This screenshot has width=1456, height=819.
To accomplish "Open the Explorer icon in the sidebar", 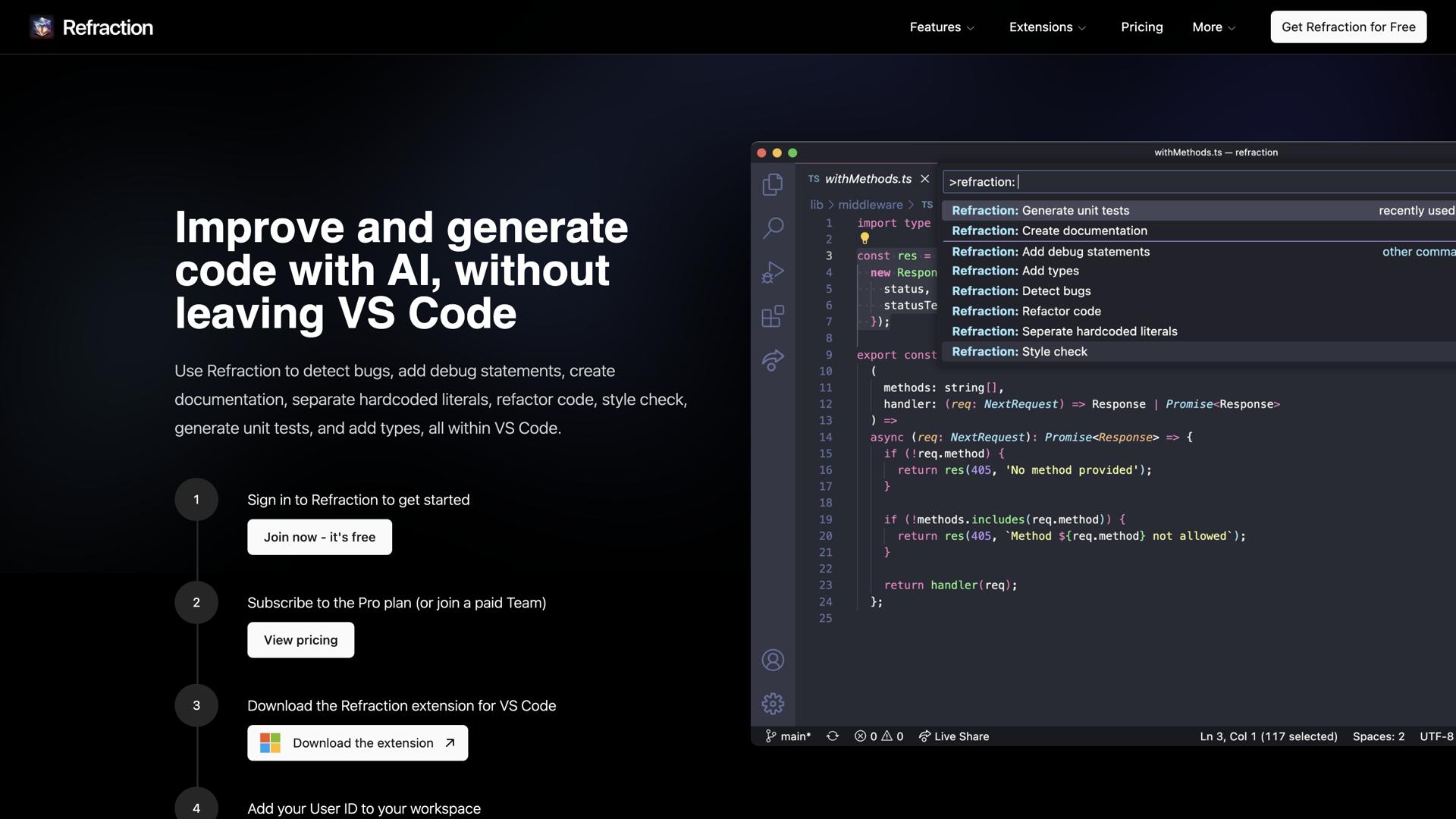I will [x=773, y=184].
